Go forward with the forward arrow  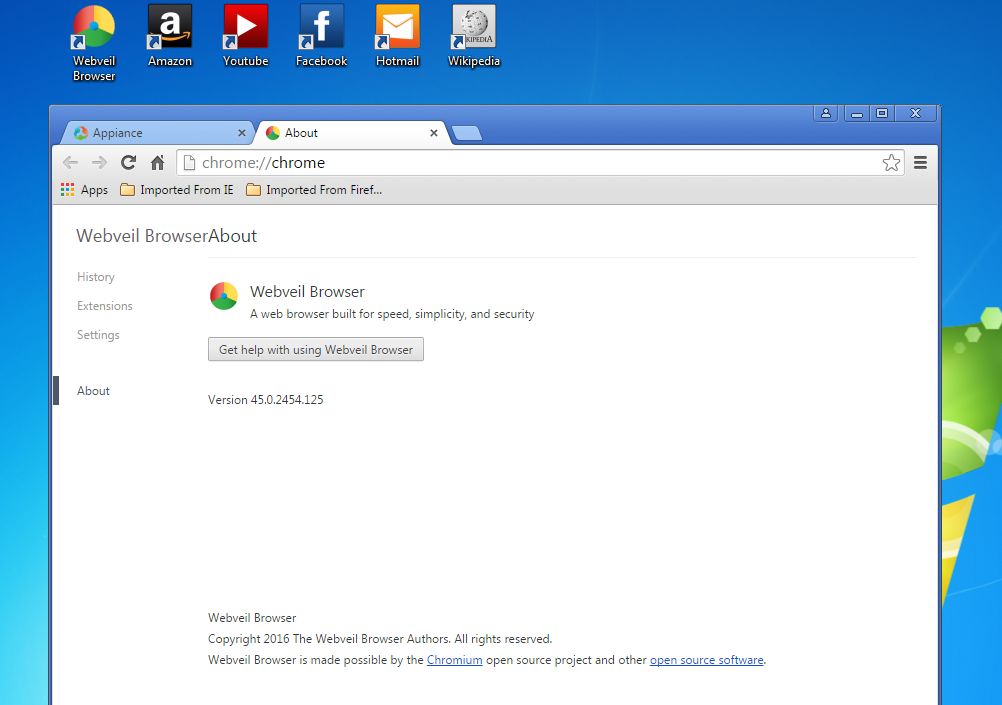coord(99,162)
